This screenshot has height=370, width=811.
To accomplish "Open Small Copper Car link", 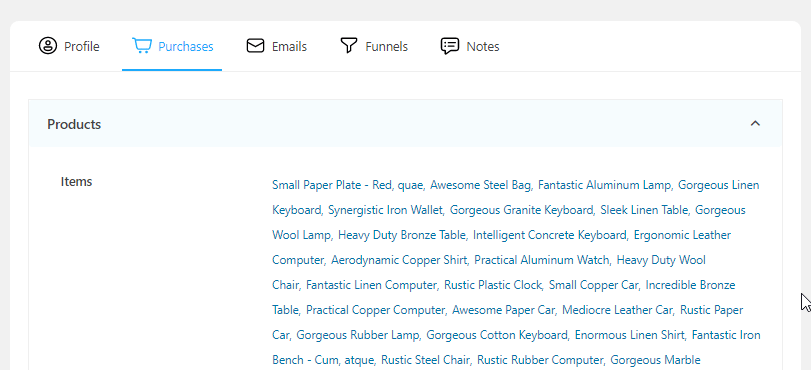I will click(594, 285).
